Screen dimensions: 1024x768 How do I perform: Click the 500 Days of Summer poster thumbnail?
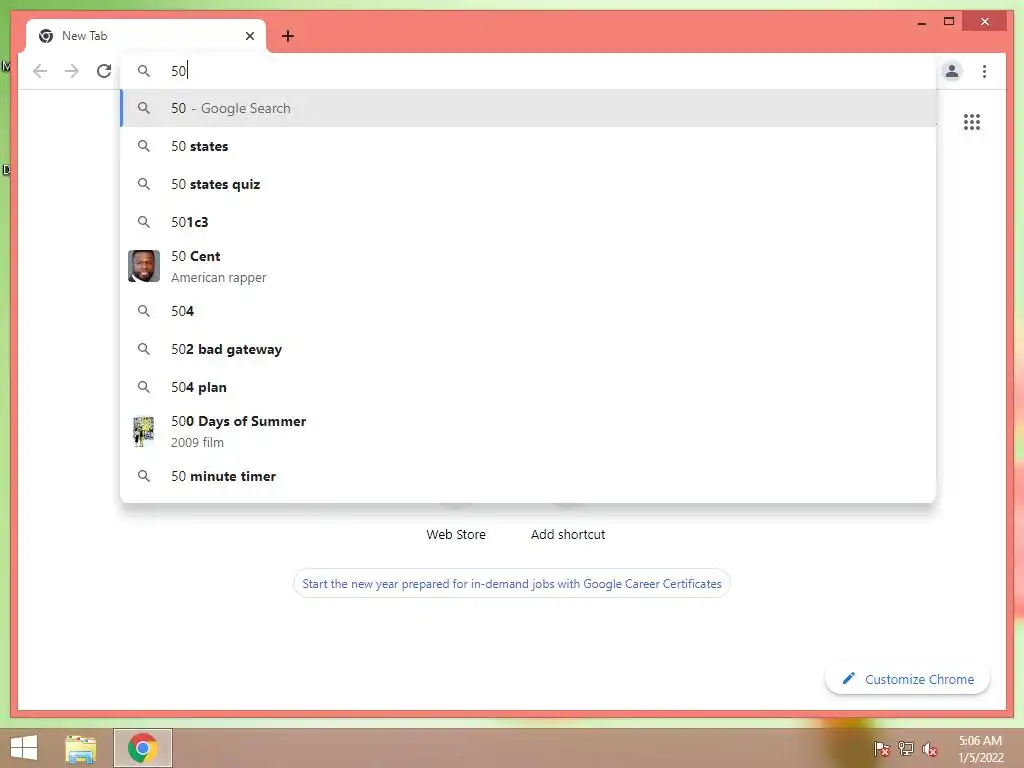coord(144,431)
